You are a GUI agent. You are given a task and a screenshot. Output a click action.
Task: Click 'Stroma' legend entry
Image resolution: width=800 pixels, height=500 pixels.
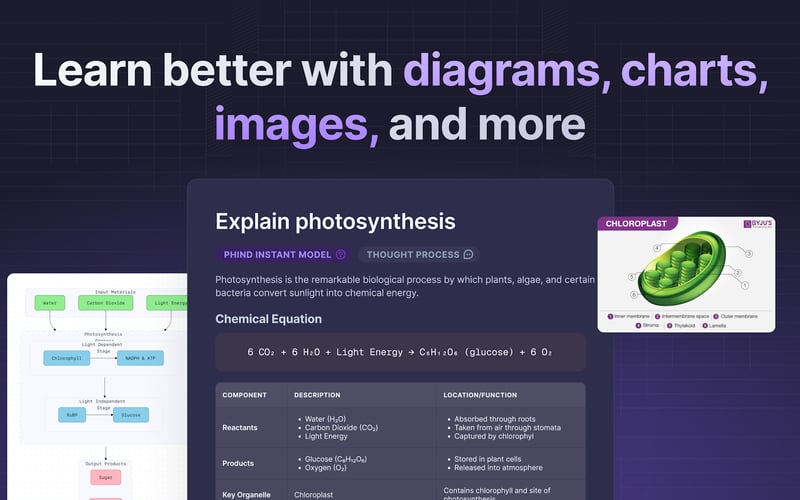647,326
